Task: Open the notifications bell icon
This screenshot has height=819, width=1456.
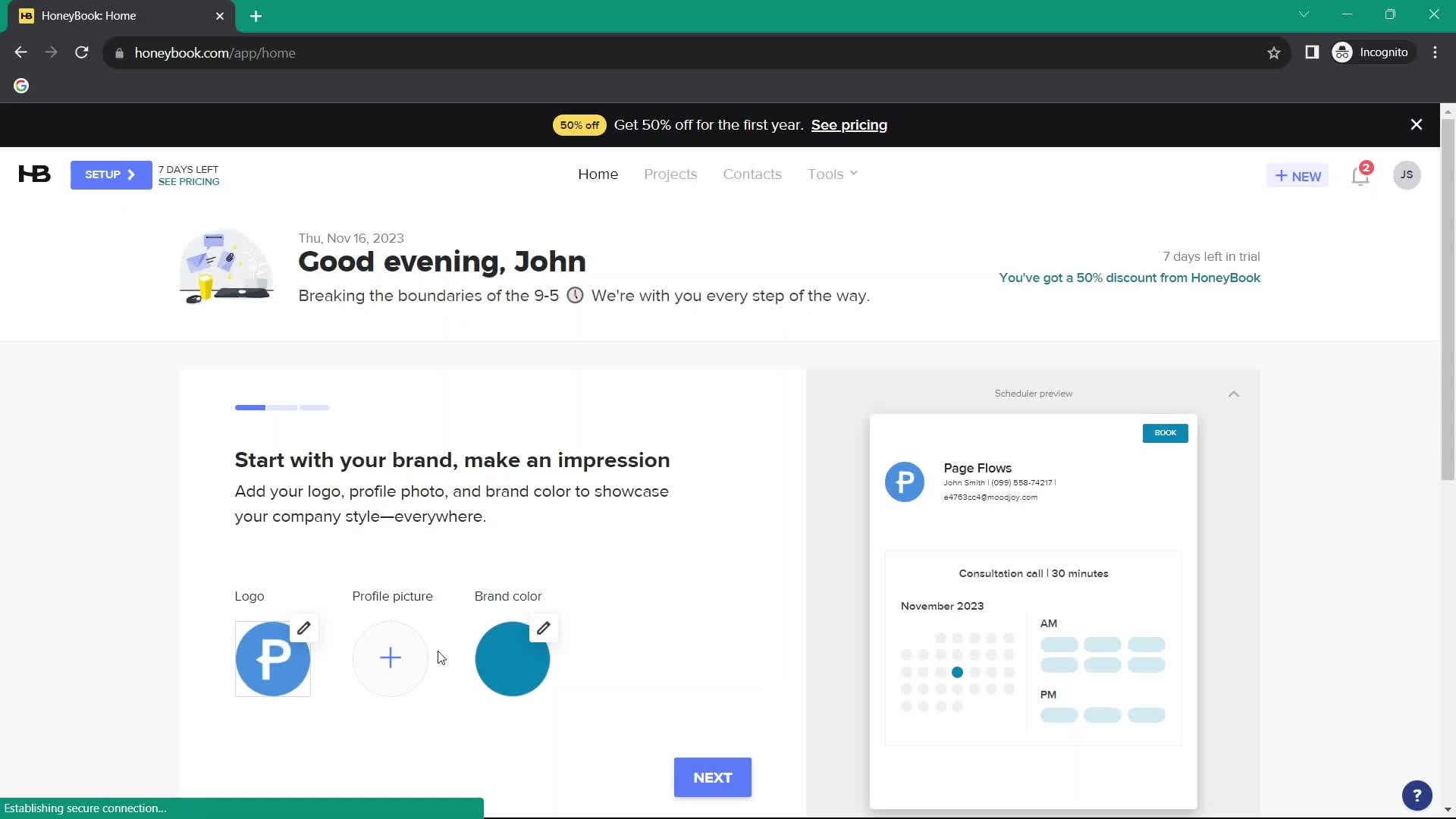Action: 1360,175
